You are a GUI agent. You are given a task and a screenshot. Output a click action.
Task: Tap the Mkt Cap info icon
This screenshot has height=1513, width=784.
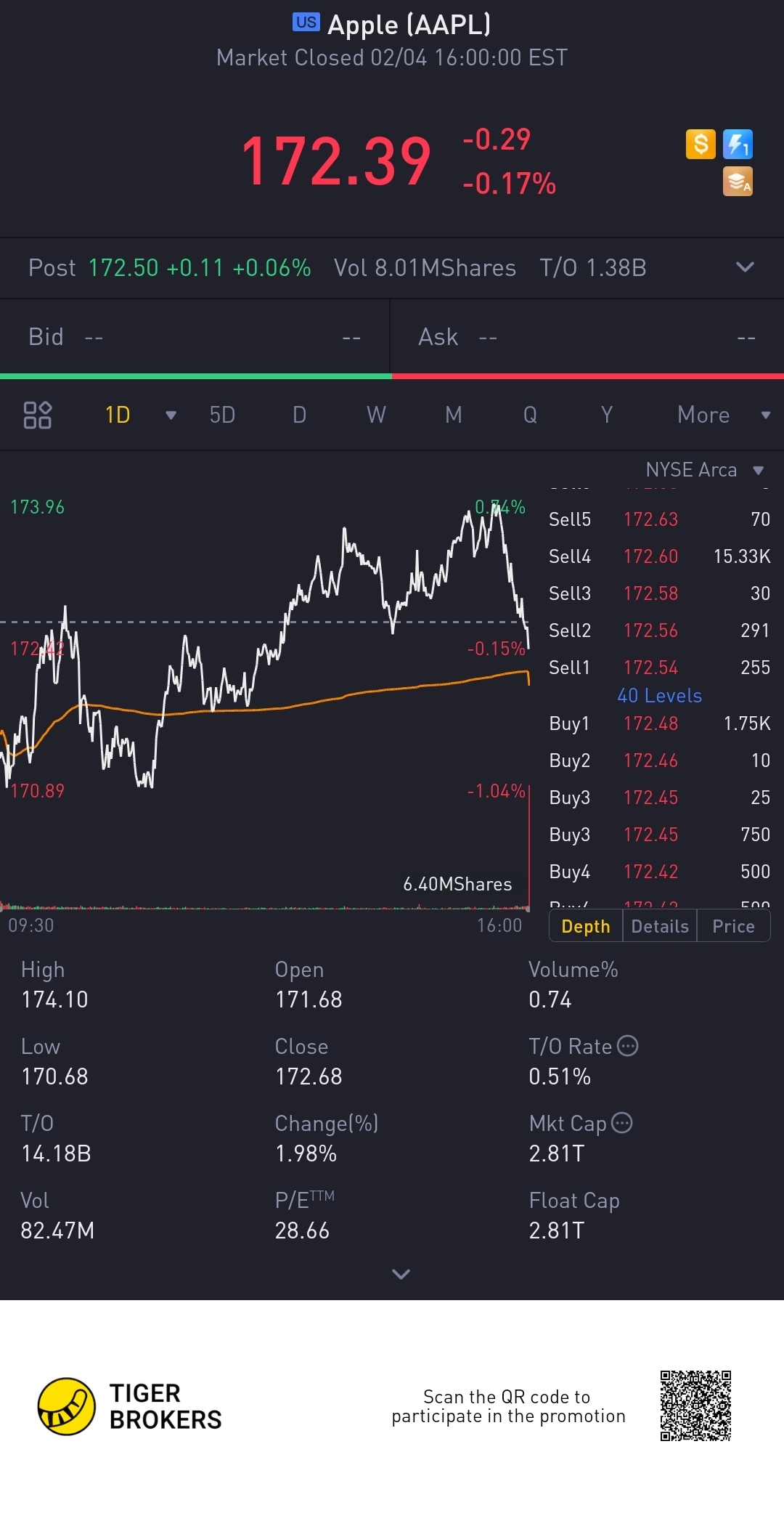tap(622, 1123)
